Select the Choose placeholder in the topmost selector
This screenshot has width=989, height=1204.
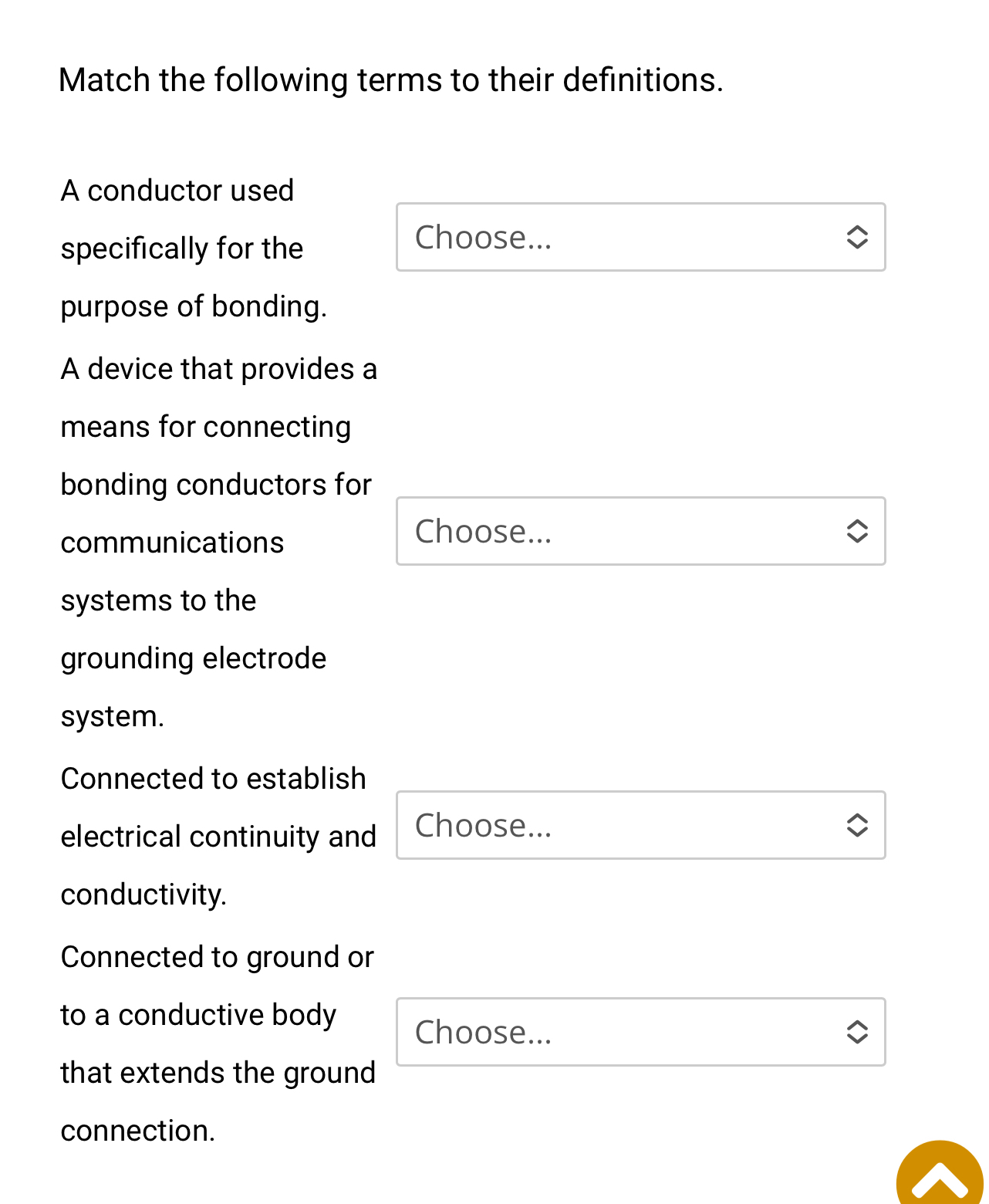click(x=482, y=237)
